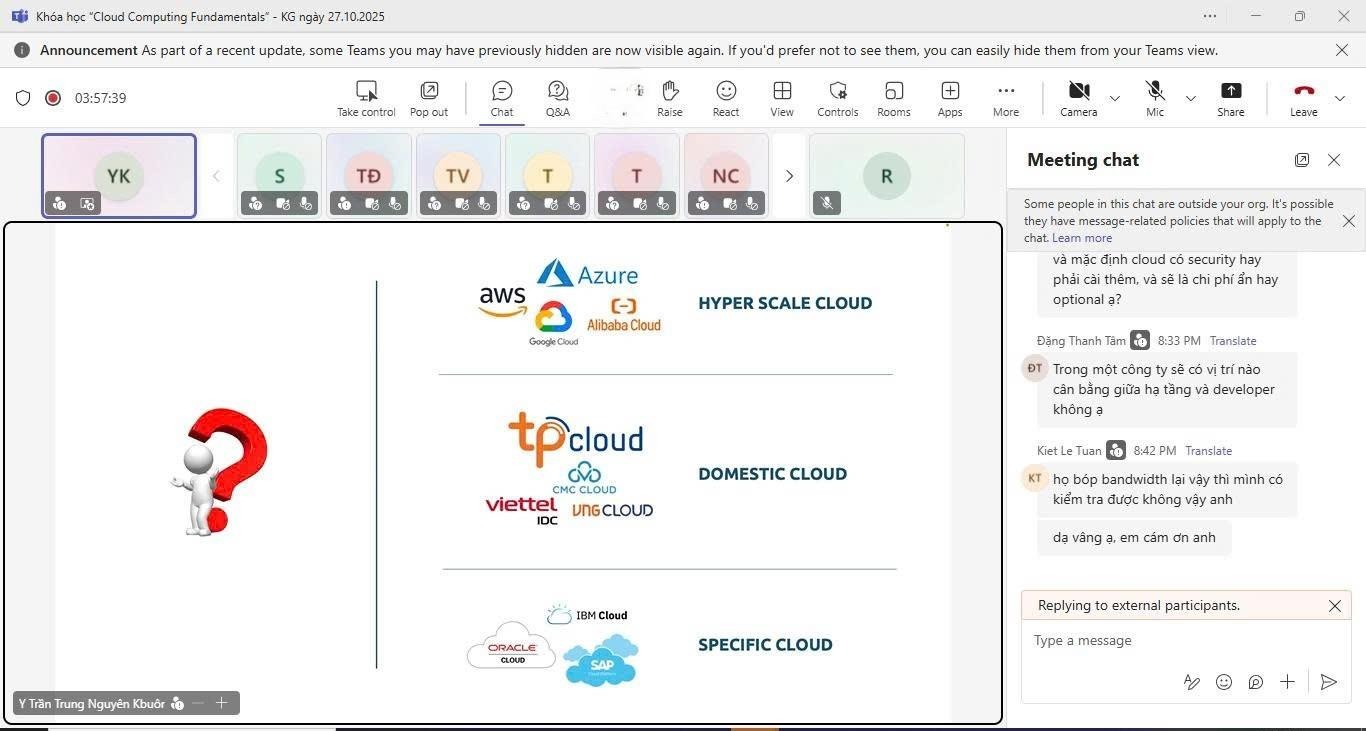1366x731 pixels.
Task: Expand the Camera options dropdown arrow
Action: [x=1115, y=98]
